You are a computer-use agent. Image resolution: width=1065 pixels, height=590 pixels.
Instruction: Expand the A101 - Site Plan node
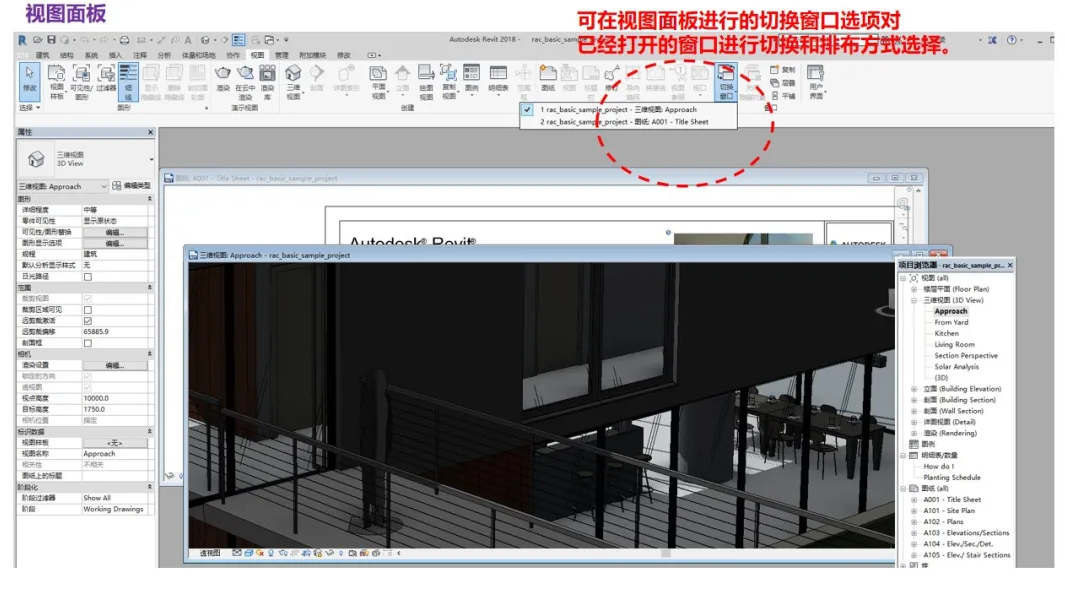click(x=914, y=511)
